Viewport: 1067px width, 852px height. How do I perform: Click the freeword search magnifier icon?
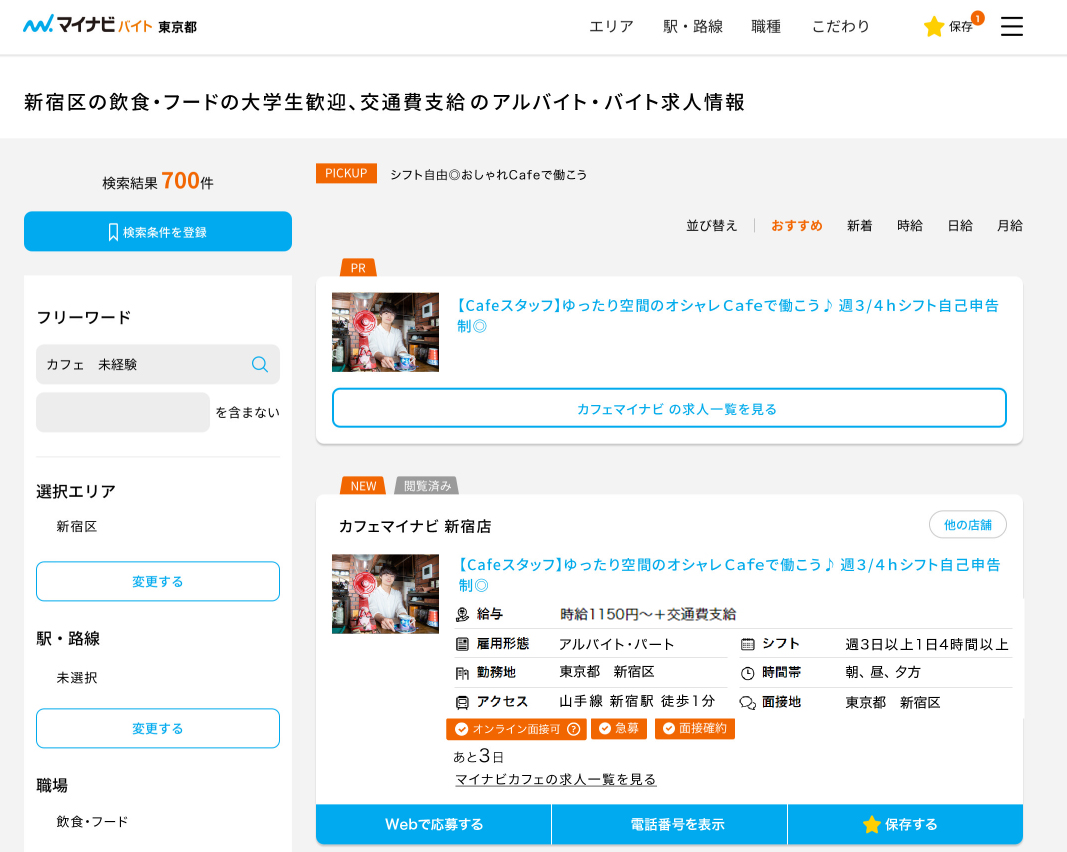point(260,364)
